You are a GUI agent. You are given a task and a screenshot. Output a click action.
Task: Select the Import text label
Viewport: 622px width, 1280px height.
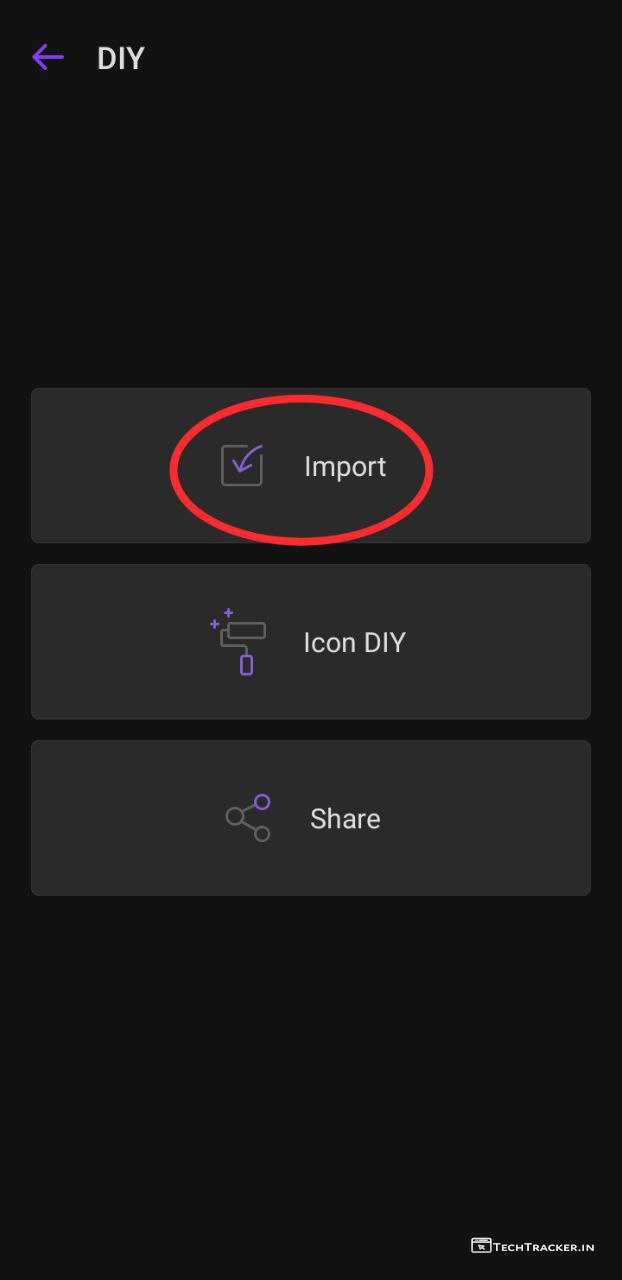345,467
